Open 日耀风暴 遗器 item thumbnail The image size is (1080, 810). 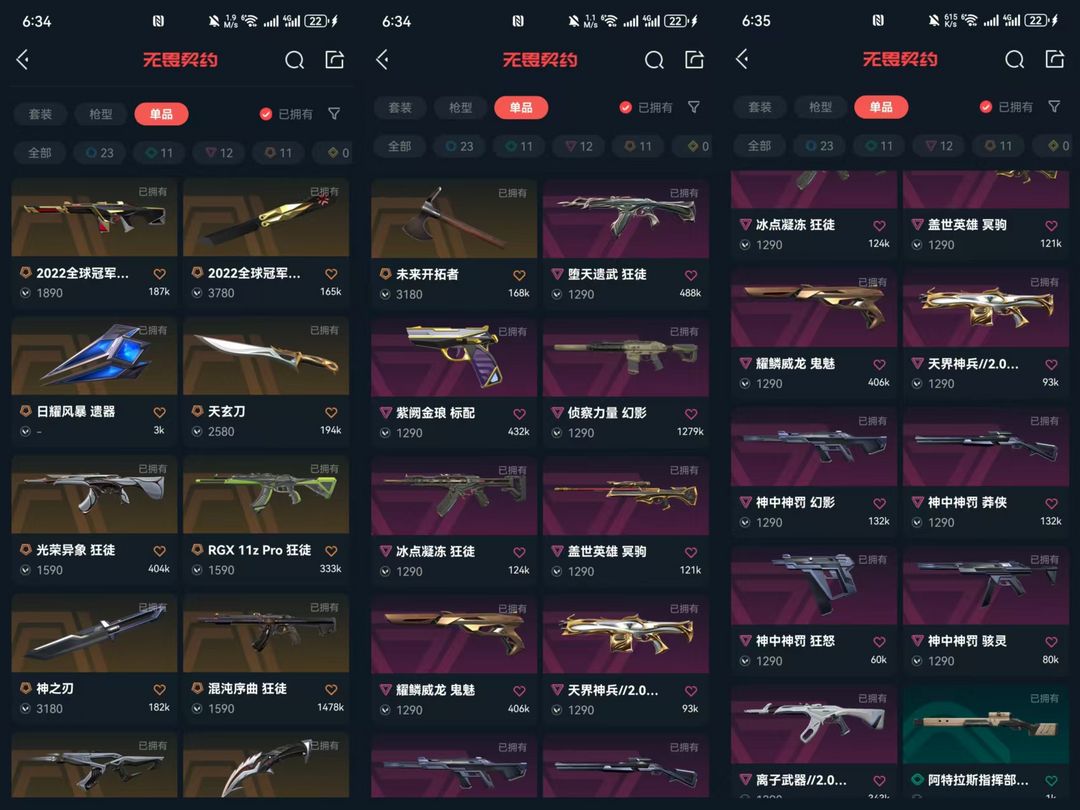point(94,355)
